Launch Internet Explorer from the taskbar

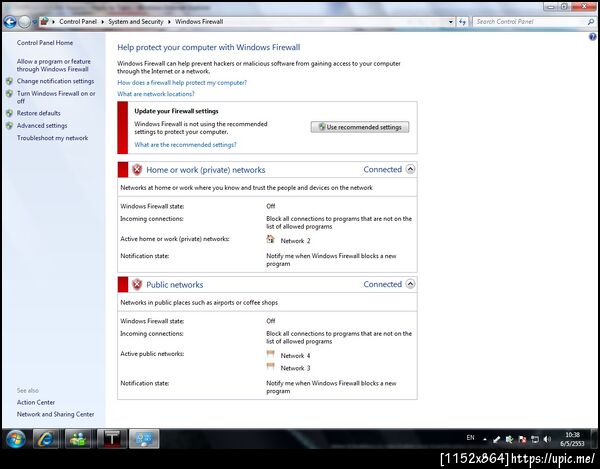[46, 439]
